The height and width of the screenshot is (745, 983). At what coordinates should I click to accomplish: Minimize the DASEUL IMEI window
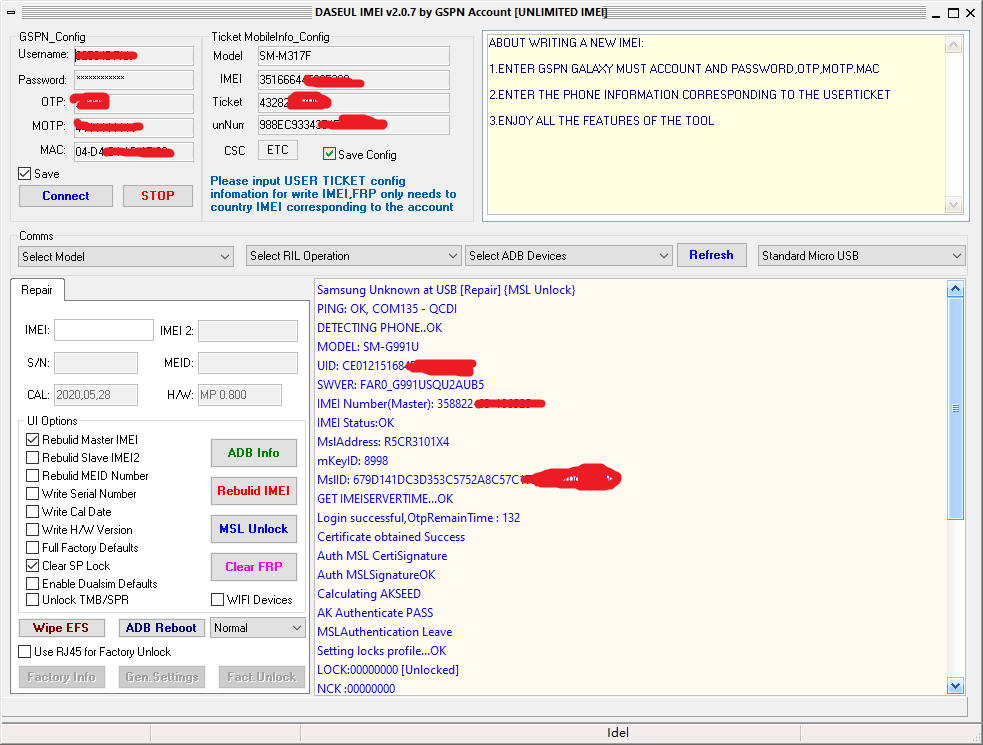click(925, 13)
